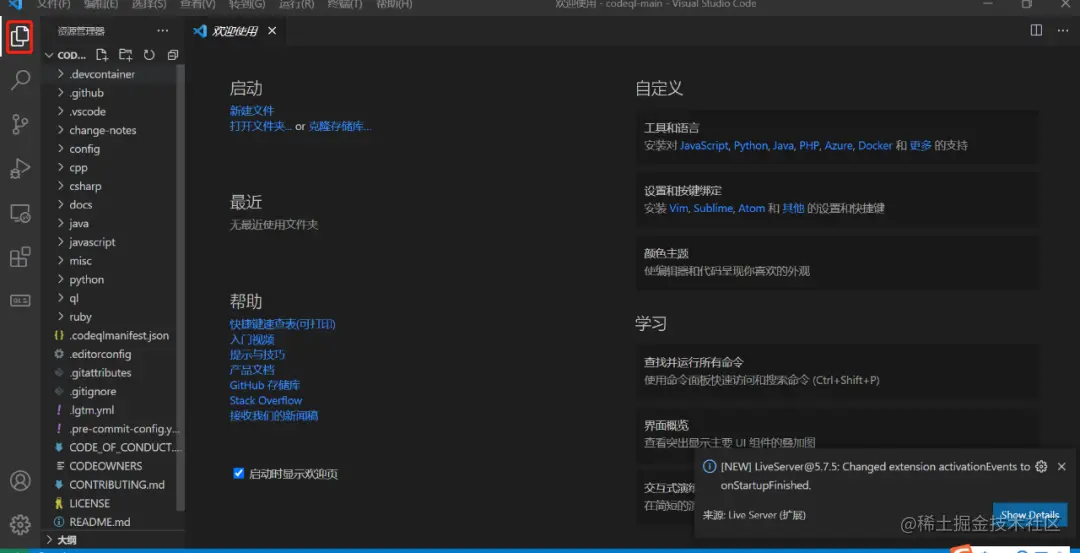
Task: Click the Vim keybindings link
Action: [678, 208]
